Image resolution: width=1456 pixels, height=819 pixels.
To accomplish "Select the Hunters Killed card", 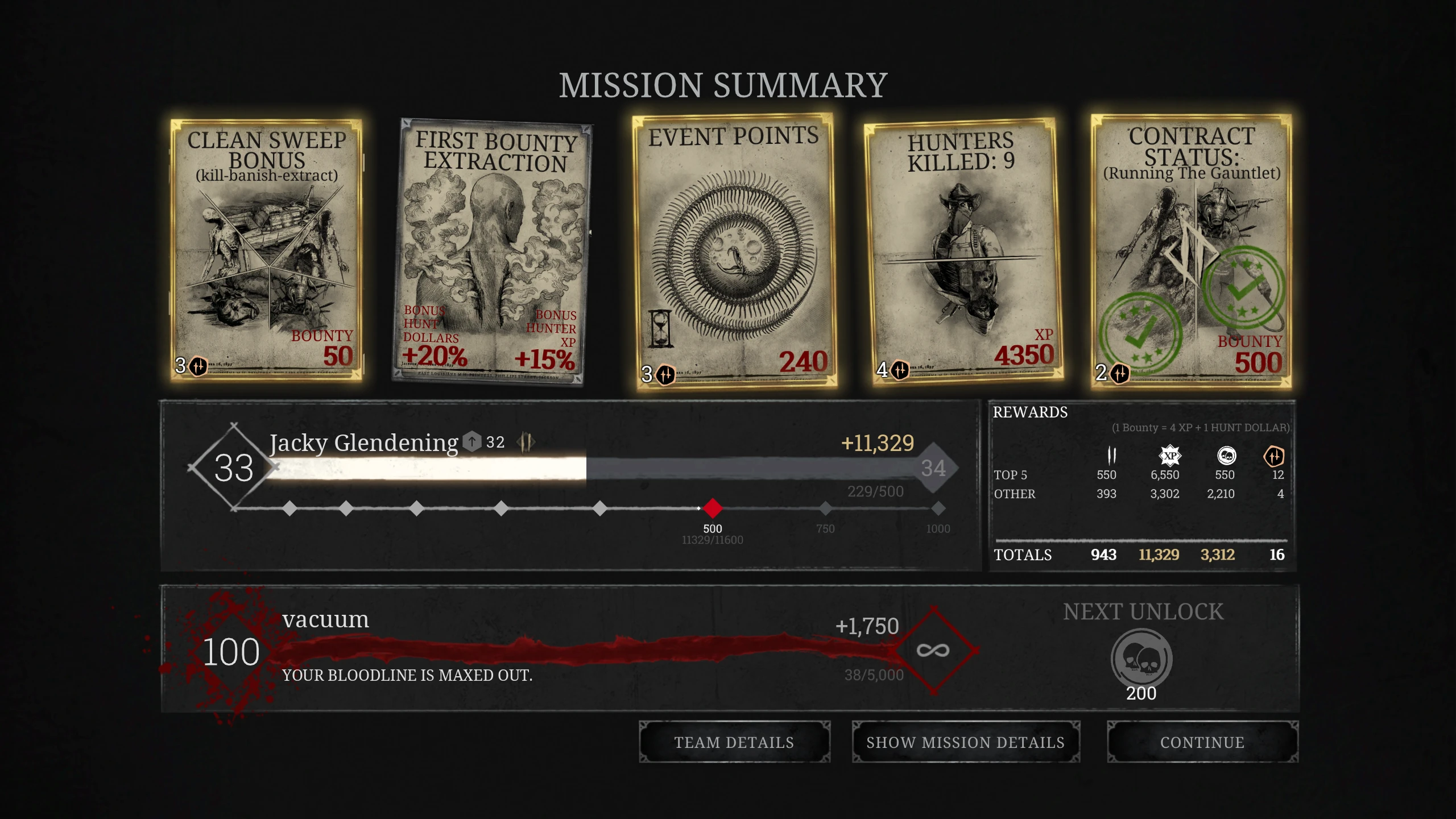I will coord(963,251).
